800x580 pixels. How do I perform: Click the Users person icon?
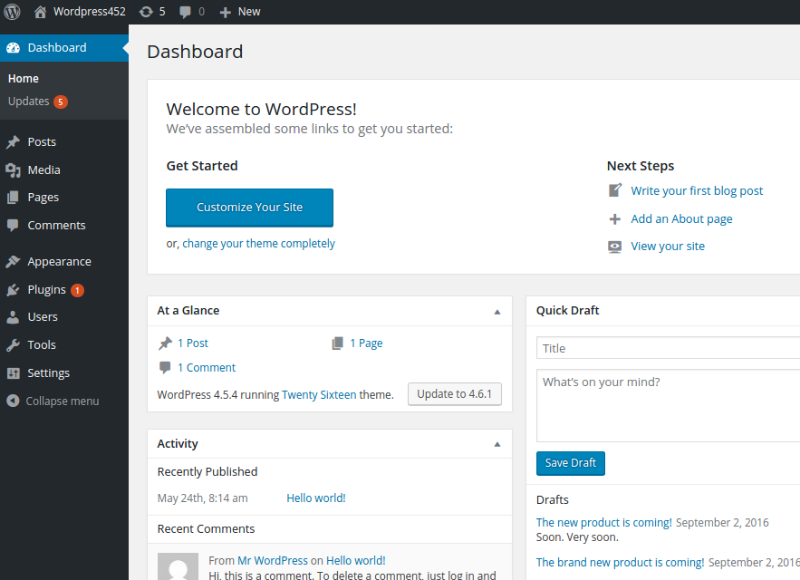point(13,317)
